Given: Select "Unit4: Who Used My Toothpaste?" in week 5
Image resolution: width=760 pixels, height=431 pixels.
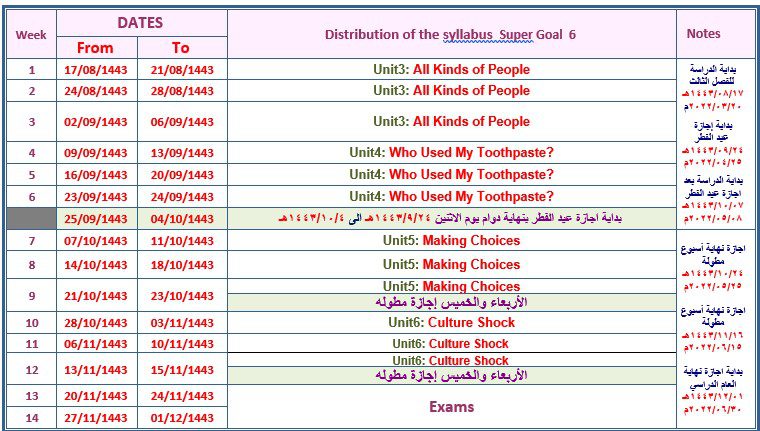Looking at the screenshot, I should coord(452,175).
